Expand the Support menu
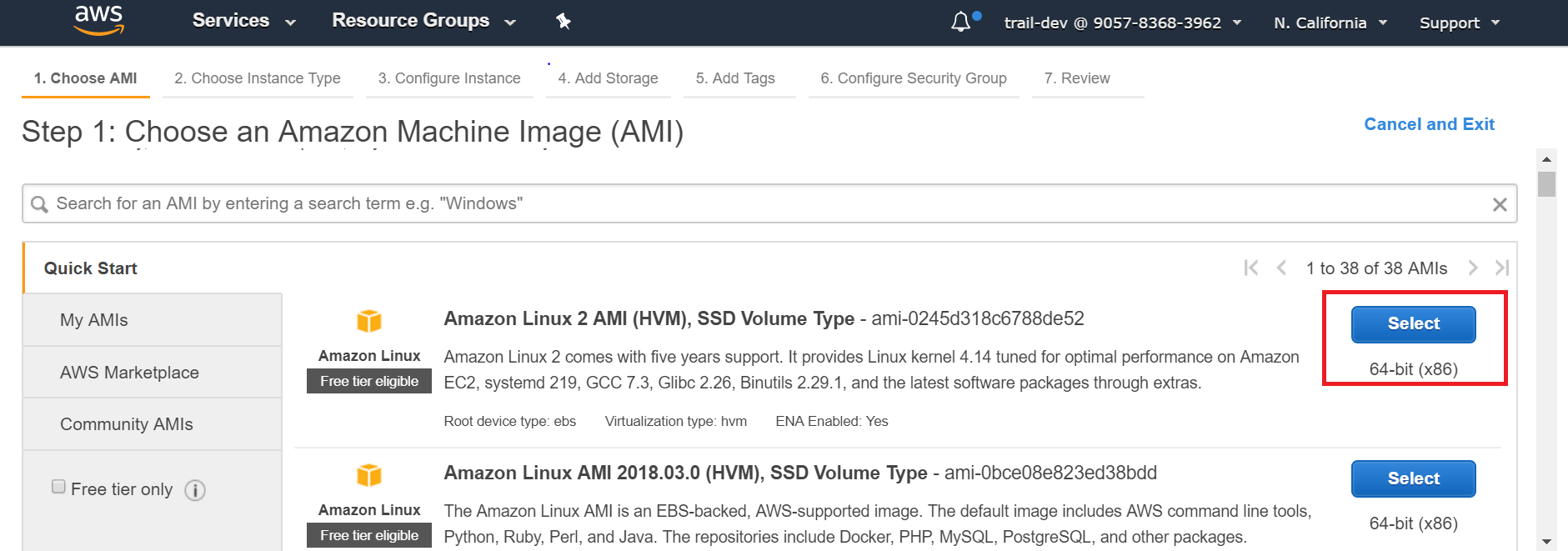The height and width of the screenshot is (551, 1568). tap(1459, 23)
